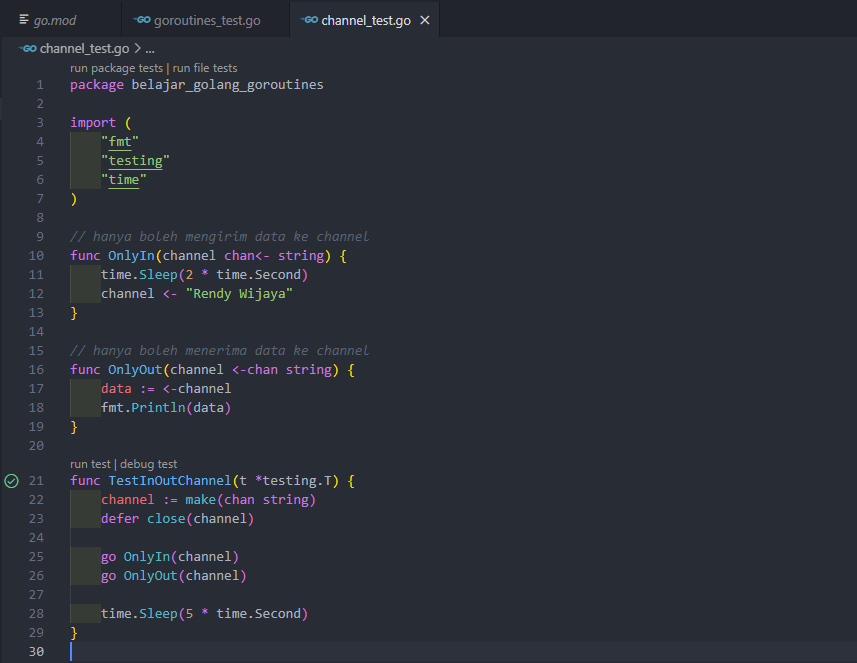Click 'defer close(channel)' on line 23
This screenshot has height=663, width=857.
click(178, 519)
